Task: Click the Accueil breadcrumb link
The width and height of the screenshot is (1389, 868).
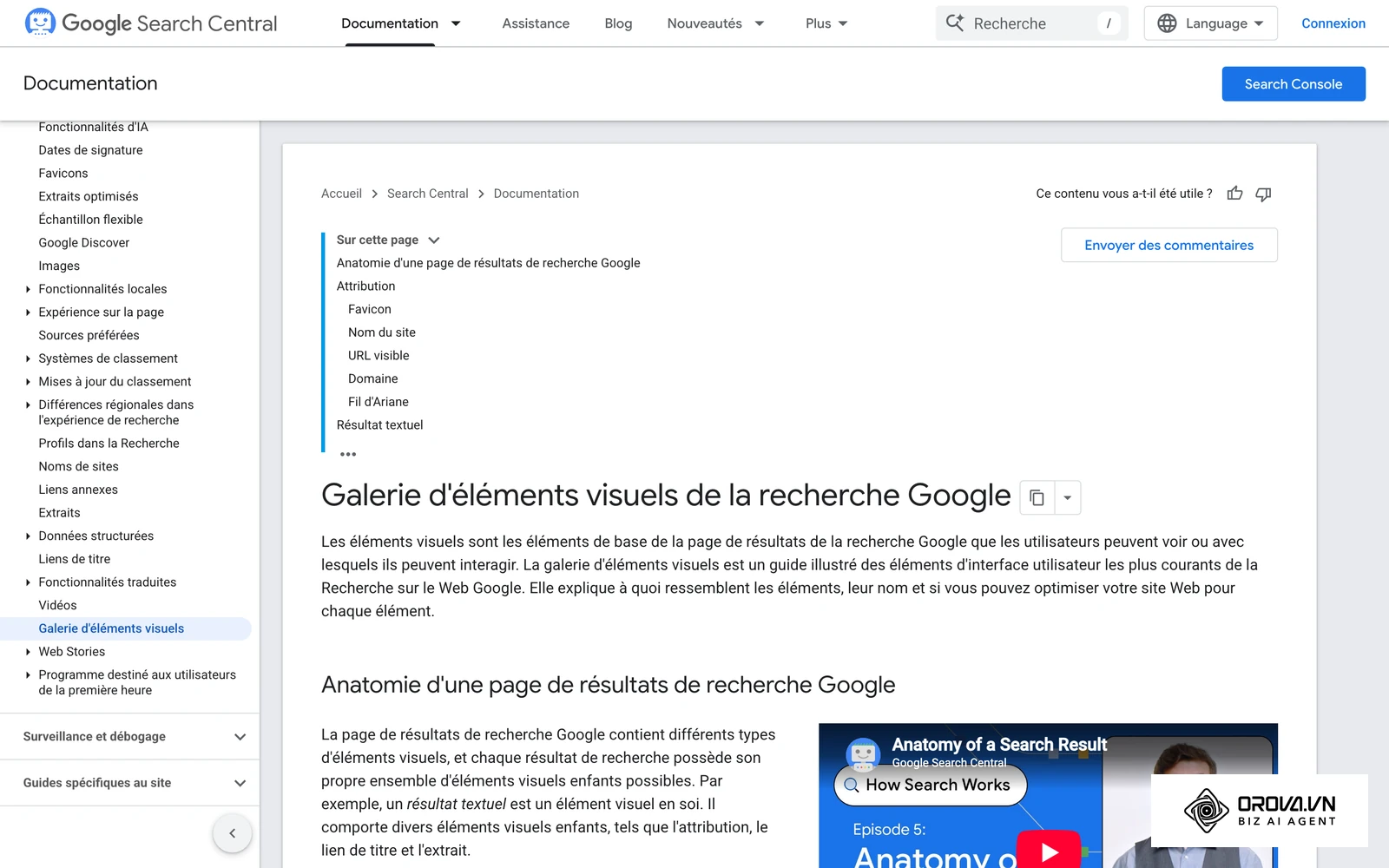Action: click(x=341, y=194)
